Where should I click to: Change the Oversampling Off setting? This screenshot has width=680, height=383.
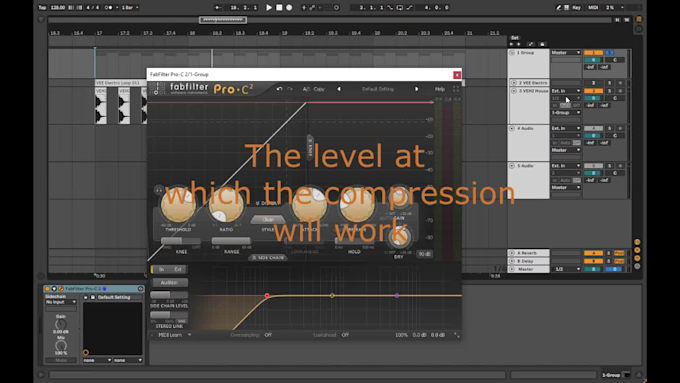(268, 335)
